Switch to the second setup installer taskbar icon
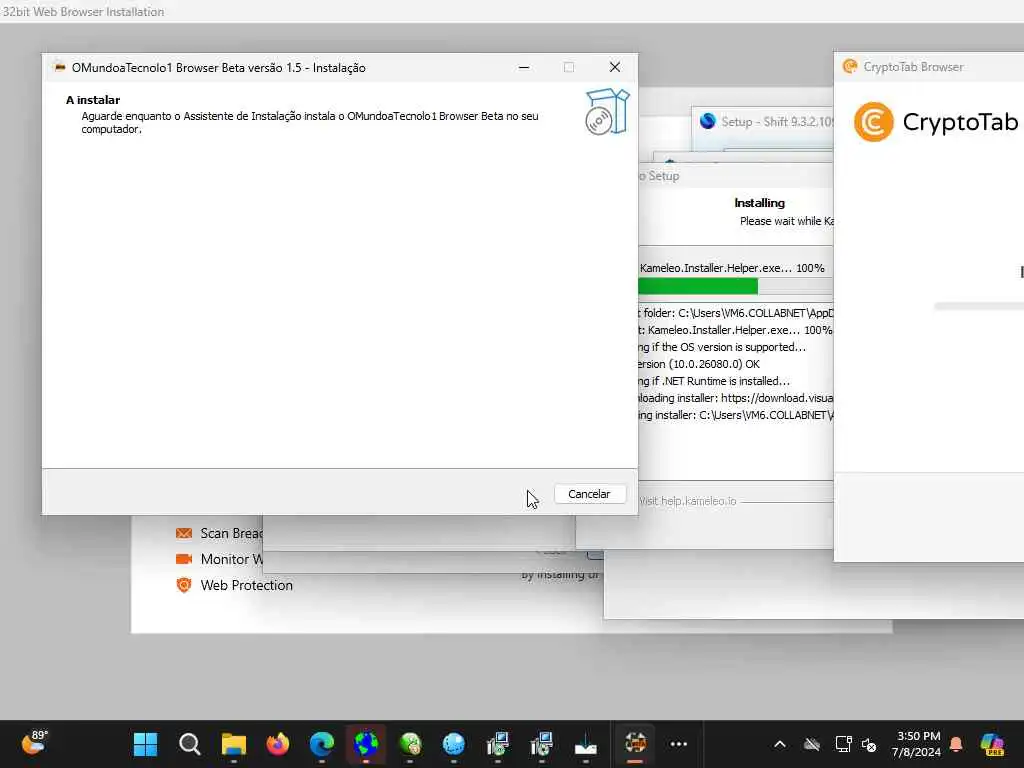The width and height of the screenshot is (1024, 768). pyautogui.click(x=542, y=744)
